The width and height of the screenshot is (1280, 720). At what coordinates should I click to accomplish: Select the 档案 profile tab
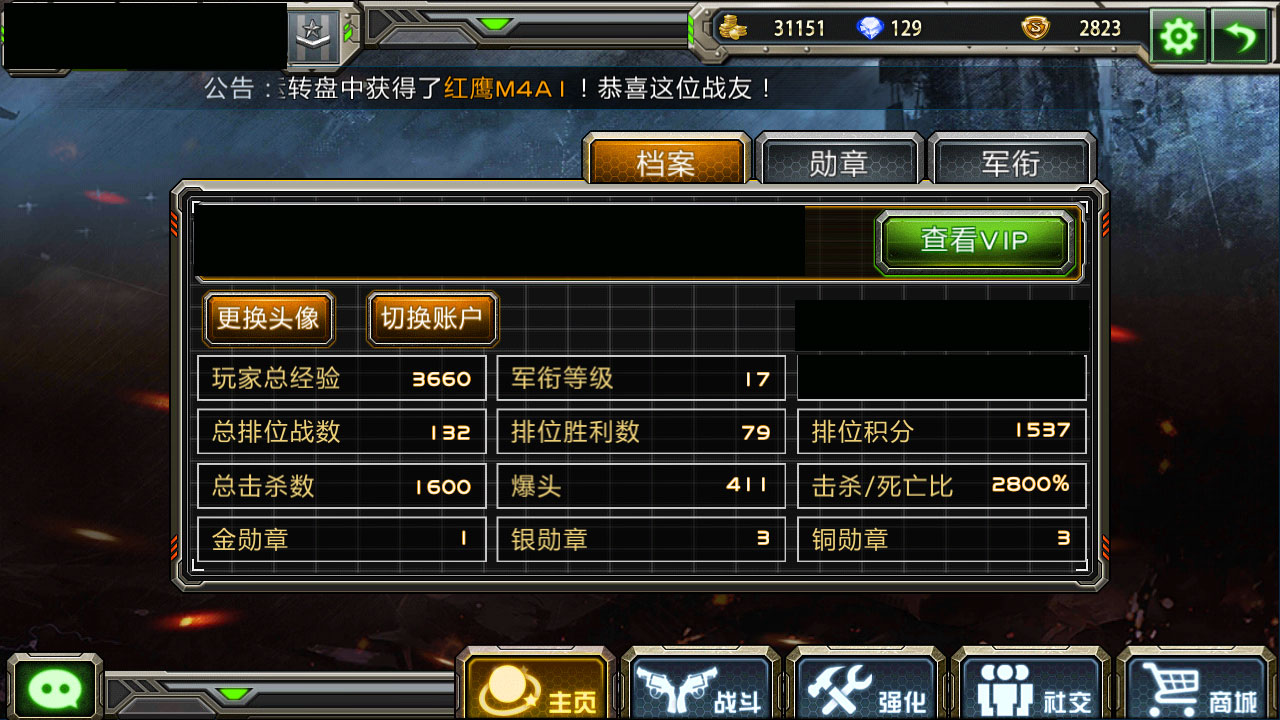[x=666, y=161]
